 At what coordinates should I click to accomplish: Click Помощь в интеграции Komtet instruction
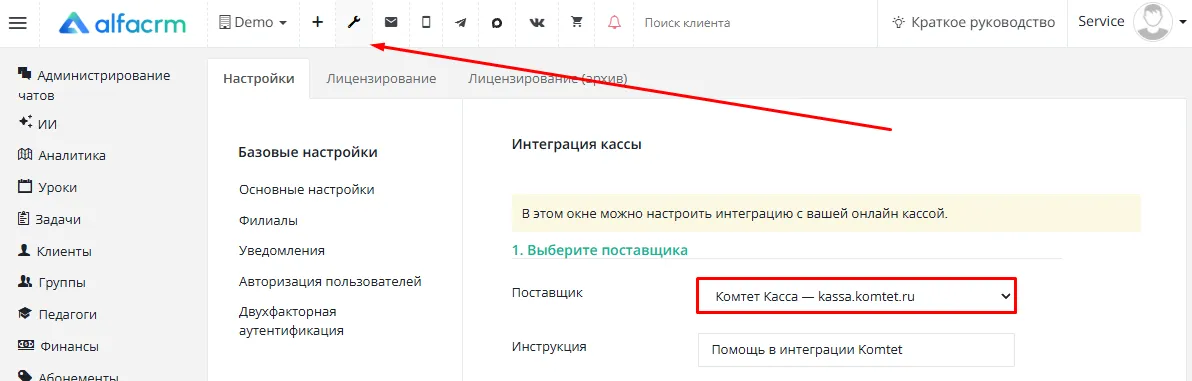tap(857, 350)
